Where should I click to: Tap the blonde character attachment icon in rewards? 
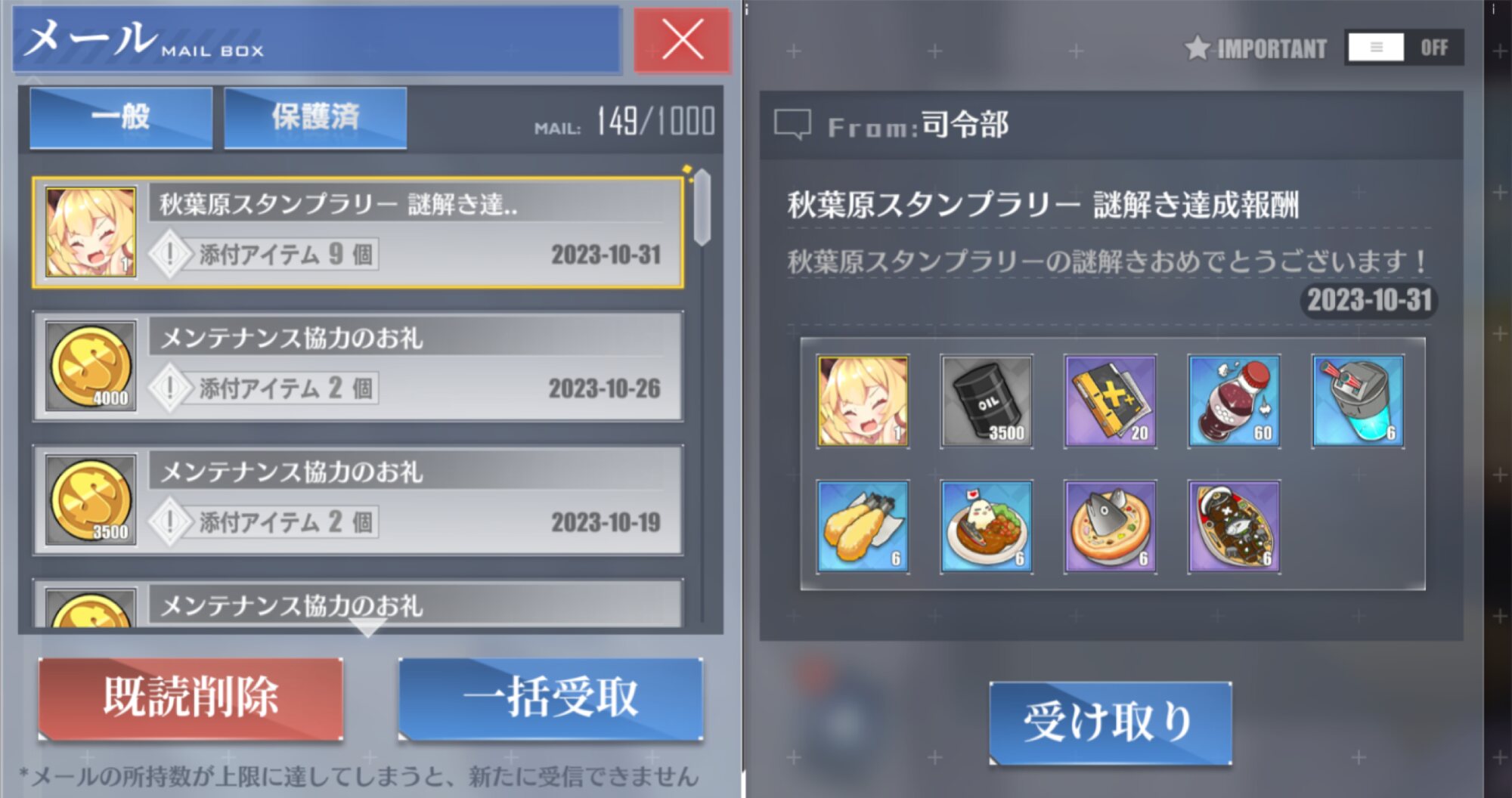[863, 401]
